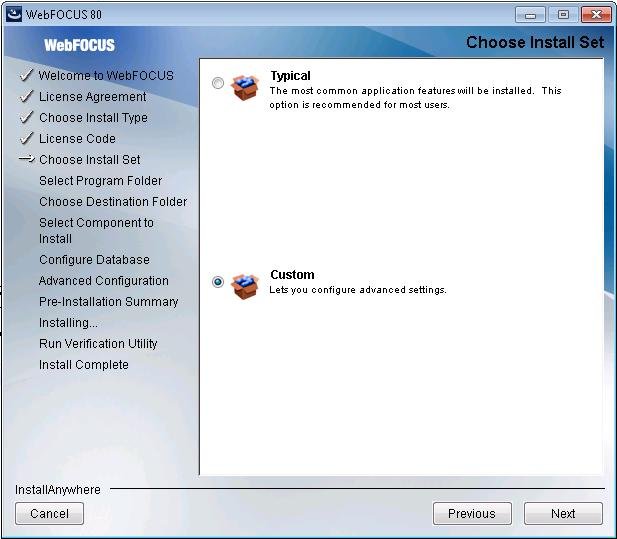Click the 'License Agreement' step label
Image resolution: width=617 pixels, height=539 pixels.
coord(92,96)
